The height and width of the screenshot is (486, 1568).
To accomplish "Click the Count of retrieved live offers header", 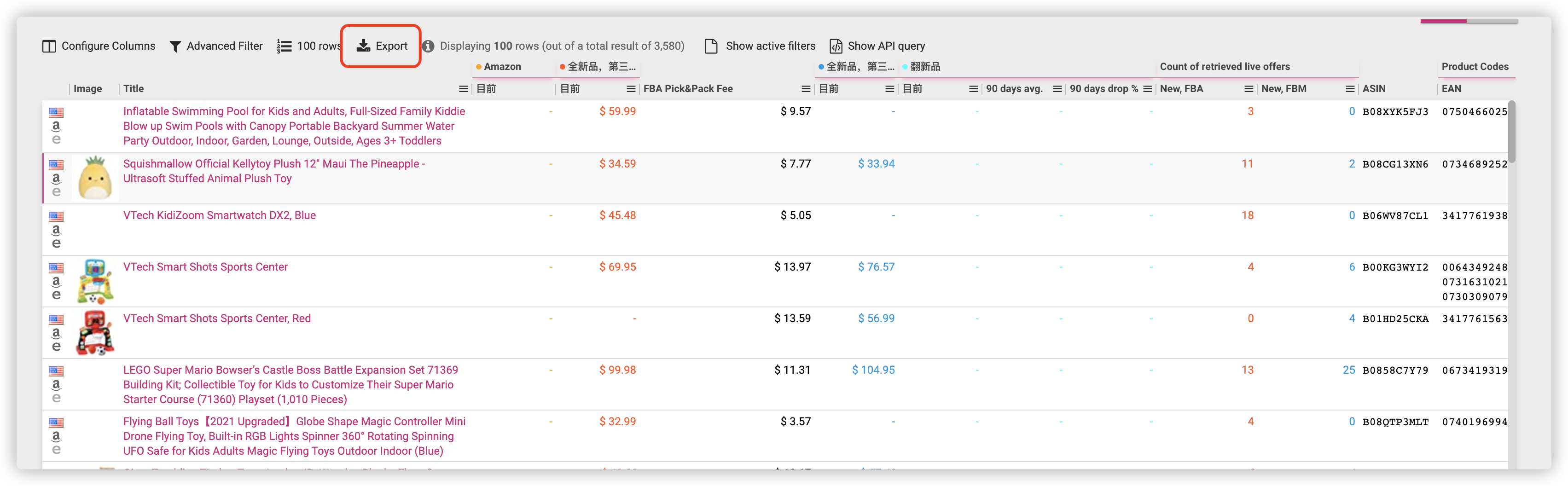I will (x=1225, y=67).
